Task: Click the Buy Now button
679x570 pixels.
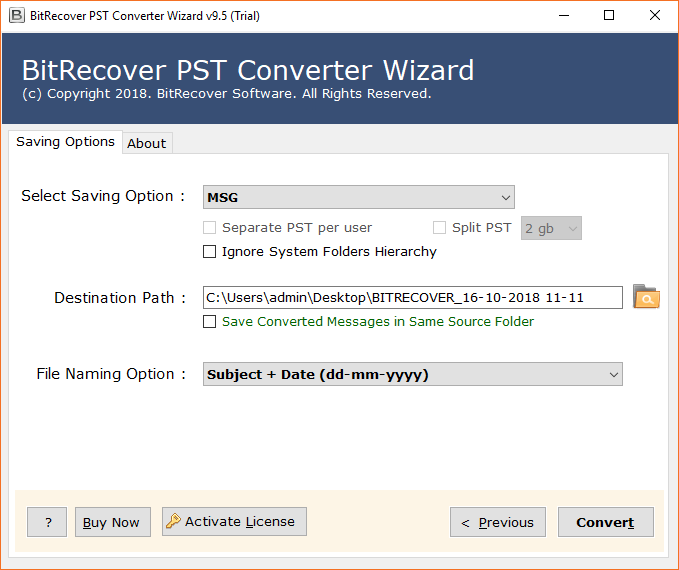Action: point(113,522)
